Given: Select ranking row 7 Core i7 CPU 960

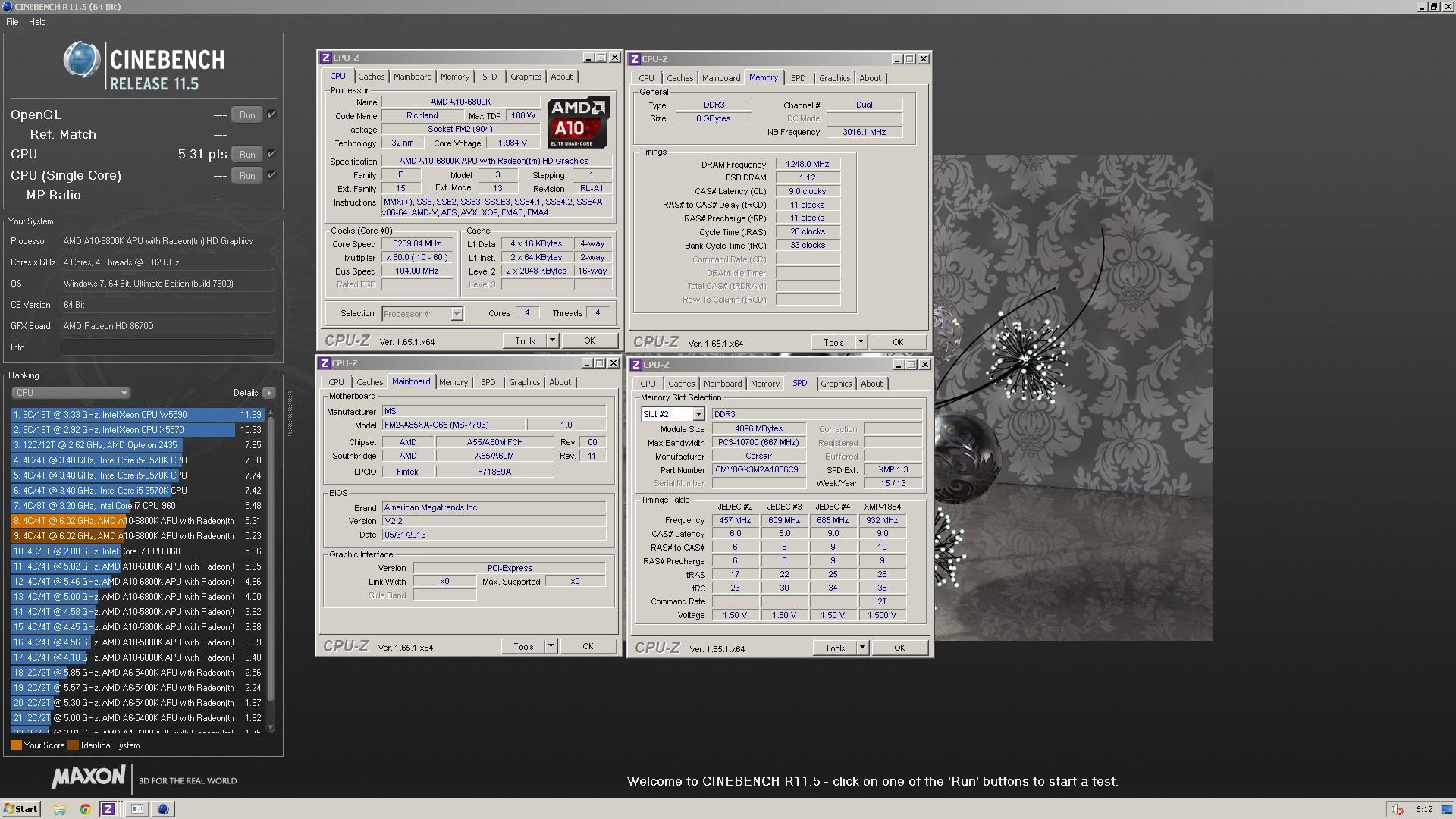Looking at the screenshot, I should click(137, 506).
